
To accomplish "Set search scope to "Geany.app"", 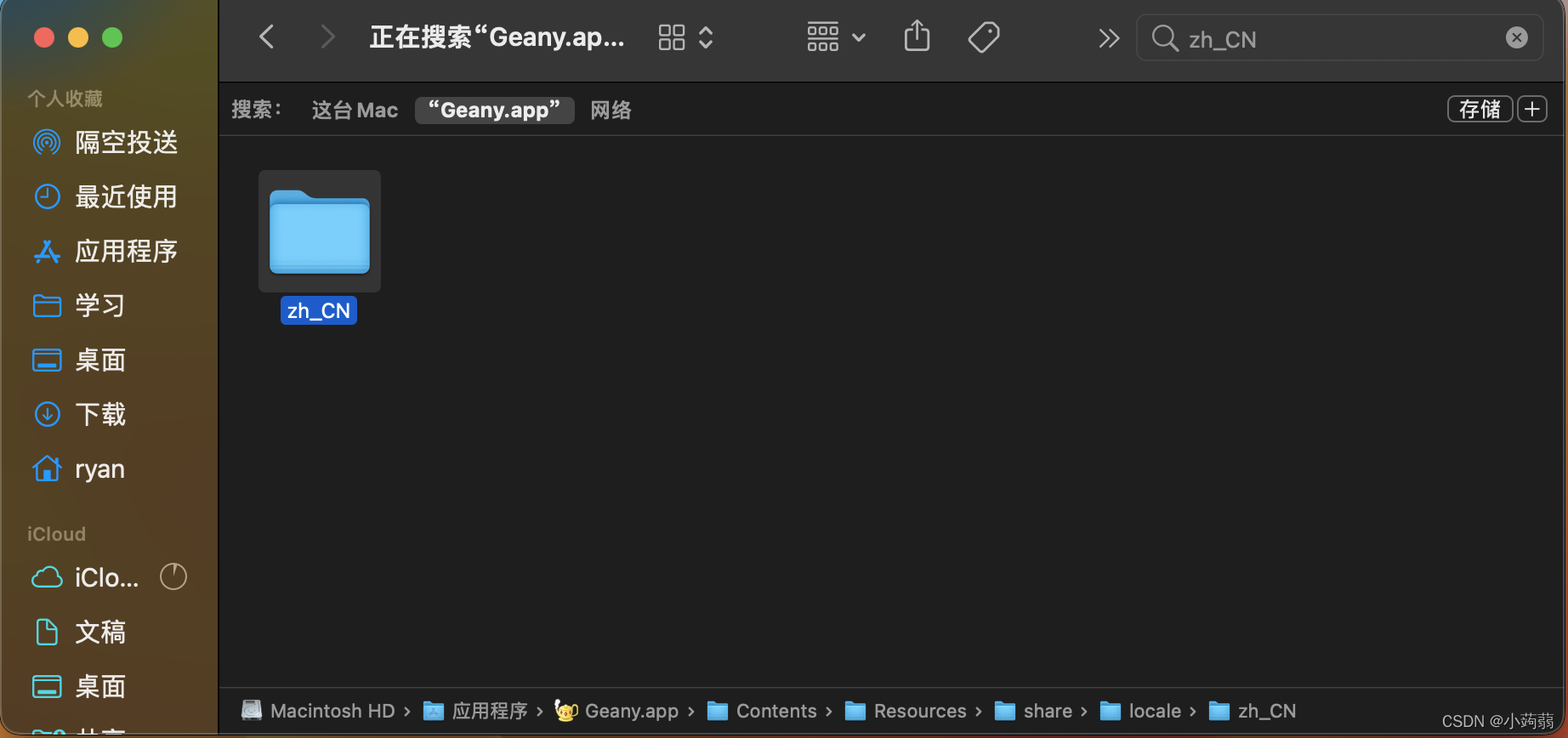I will tap(494, 111).
